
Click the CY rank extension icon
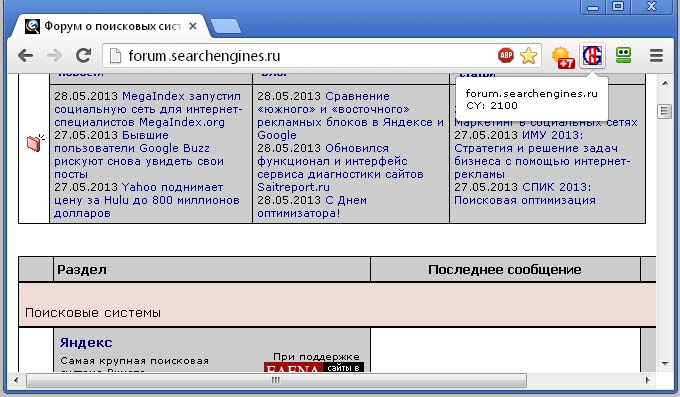click(x=593, y=56)
